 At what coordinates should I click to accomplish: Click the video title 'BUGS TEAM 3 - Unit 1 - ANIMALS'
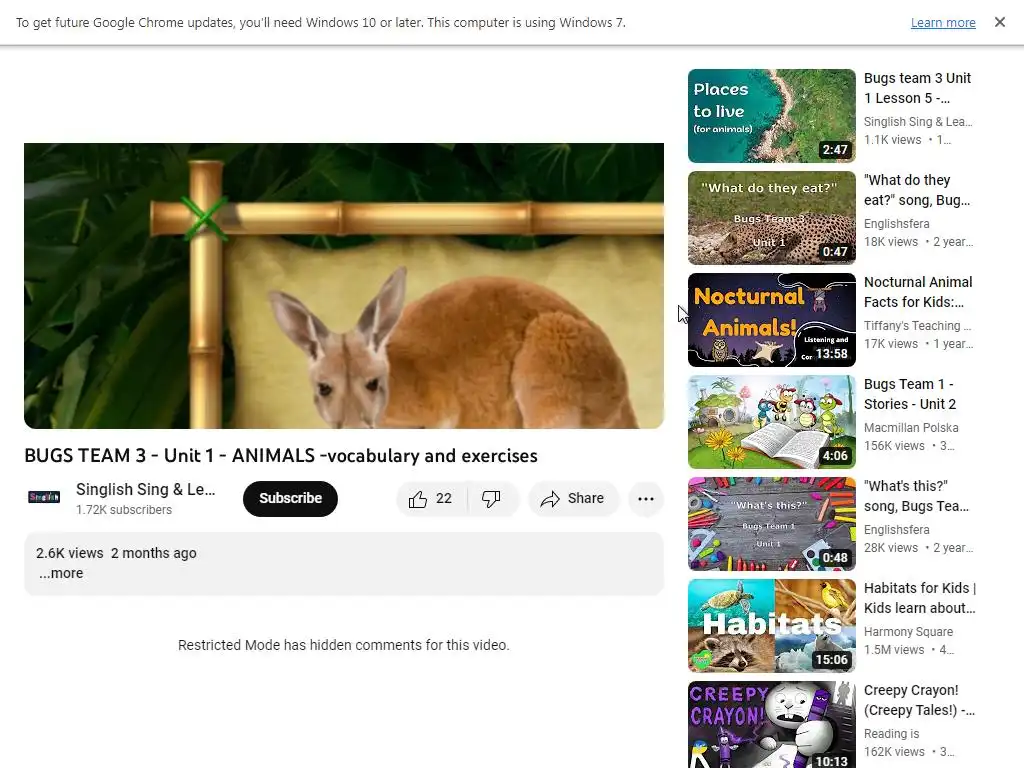coord(281,455)
